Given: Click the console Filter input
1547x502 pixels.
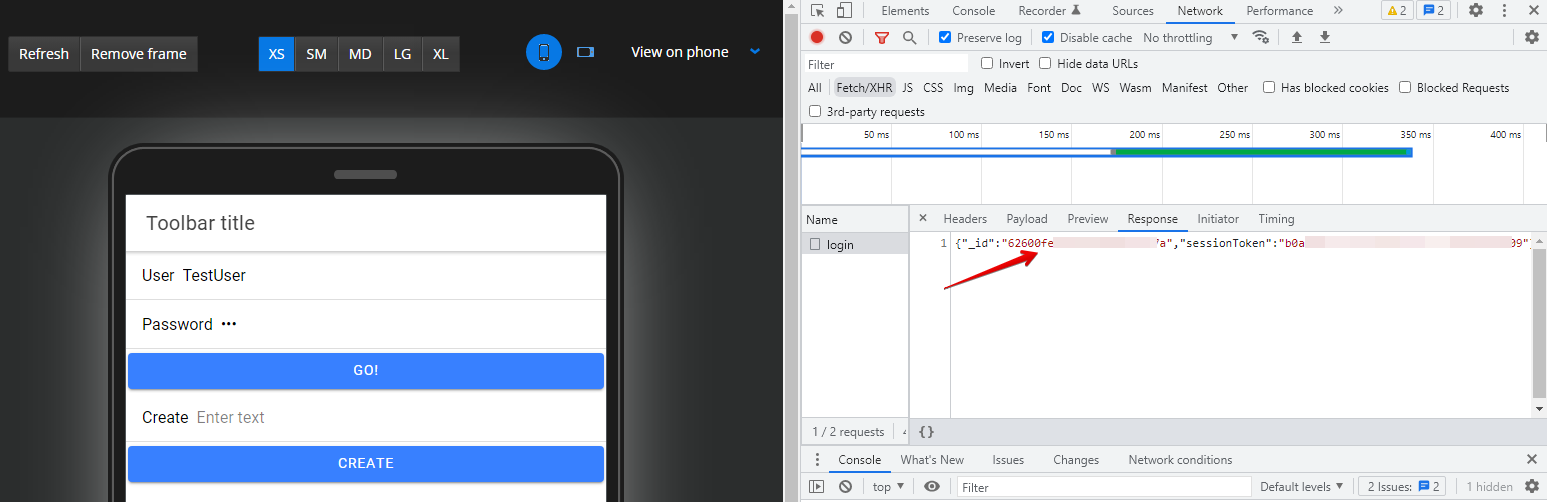Looking at the screenshot, I should pos(1103,487).
